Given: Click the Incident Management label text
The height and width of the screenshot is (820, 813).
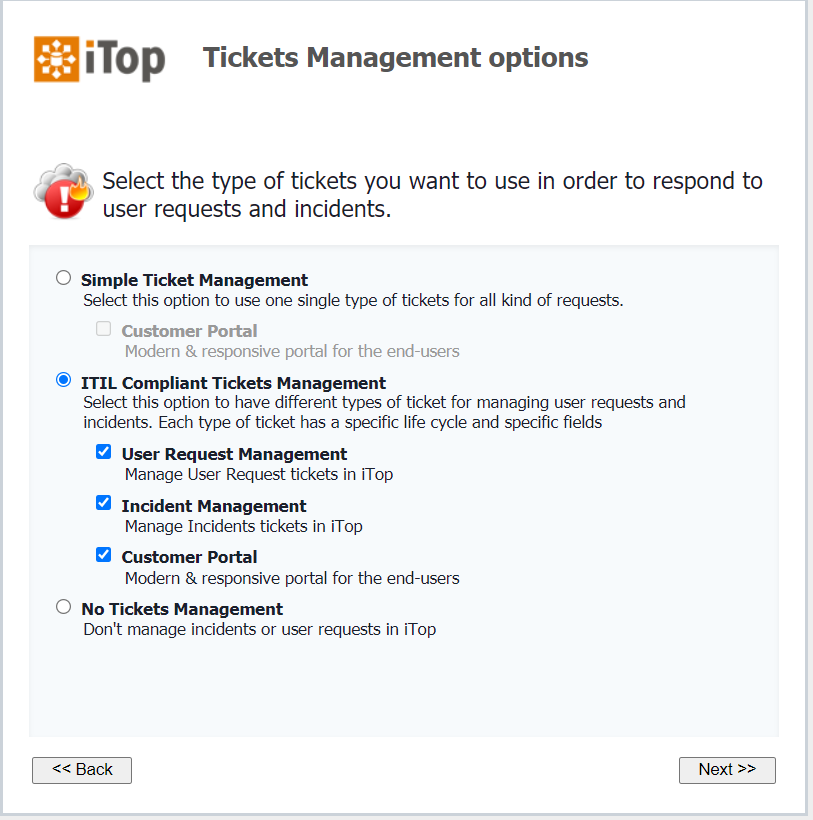Looking at the screenshot, I should click(x=214, y=506).
